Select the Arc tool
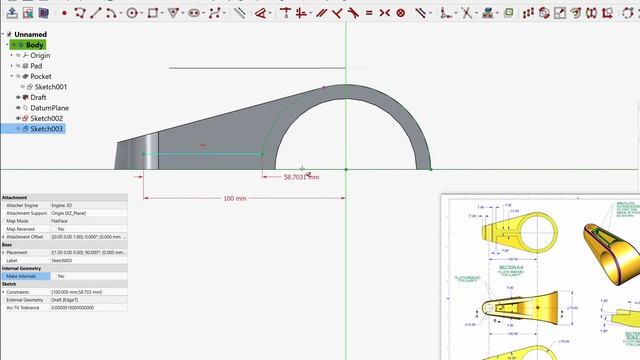This screenshot has width=640, height=360. click(x=111, y=13)
